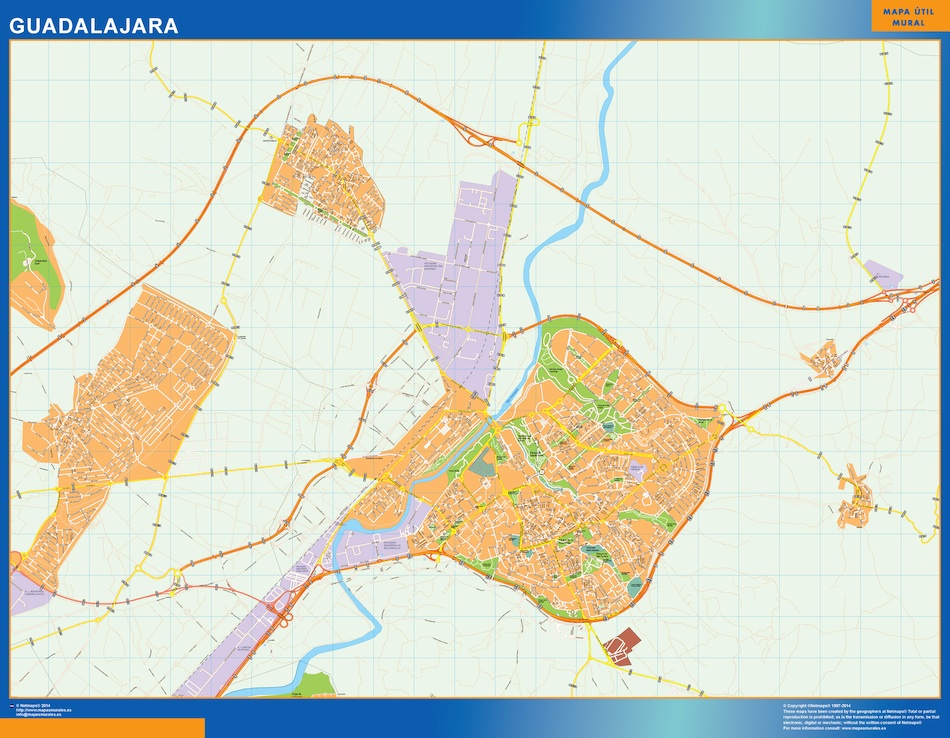Click the small flag icon beside Netmaps copyright

click(12, 705)
